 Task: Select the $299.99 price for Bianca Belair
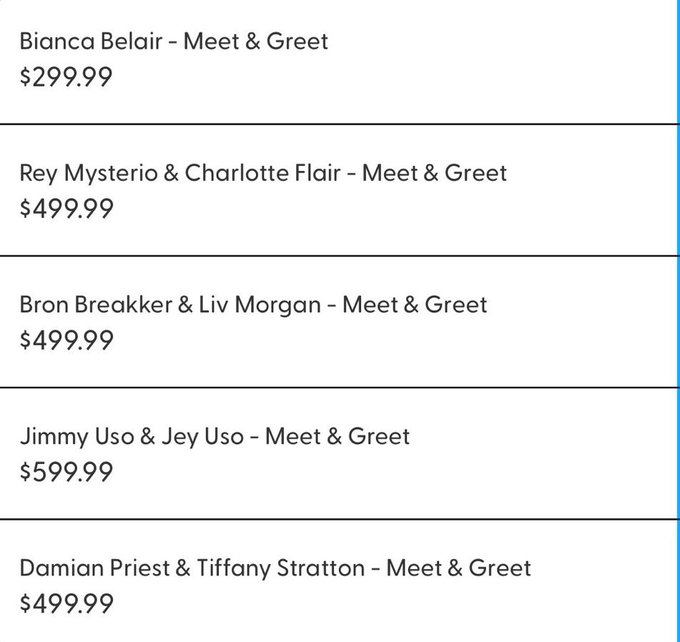pos(66,77)
